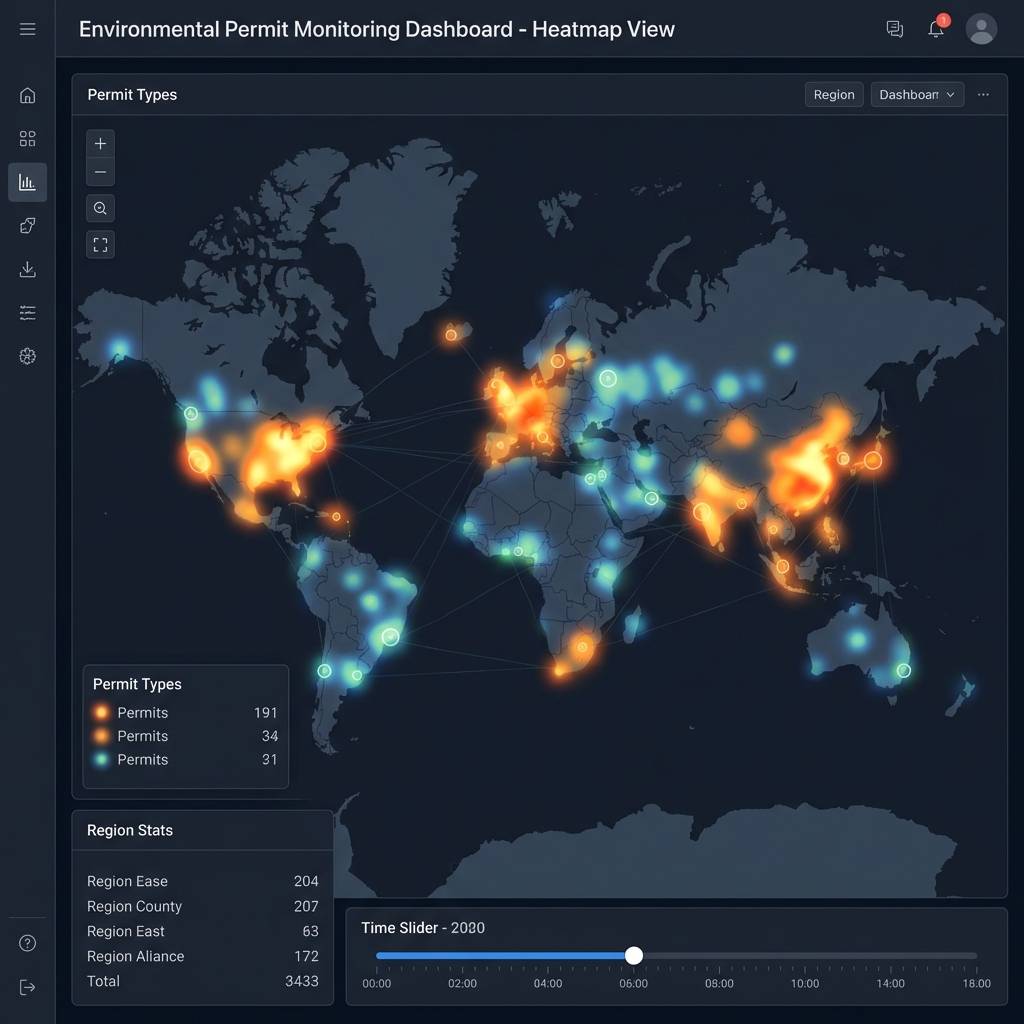
Task: Click the map search magnifier button
Action: 101,208
